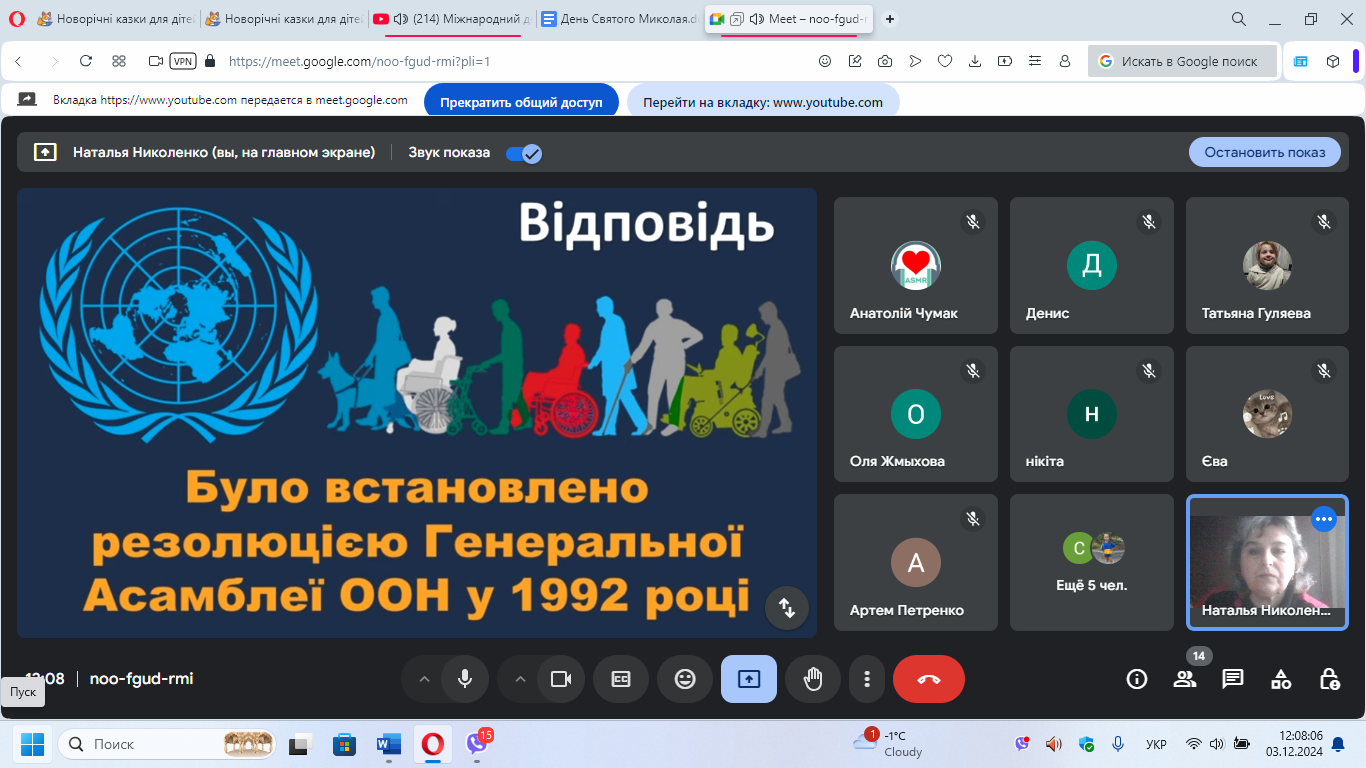Open Windows Start button
The image size is (1366, 768).
[x=32, y=744]
